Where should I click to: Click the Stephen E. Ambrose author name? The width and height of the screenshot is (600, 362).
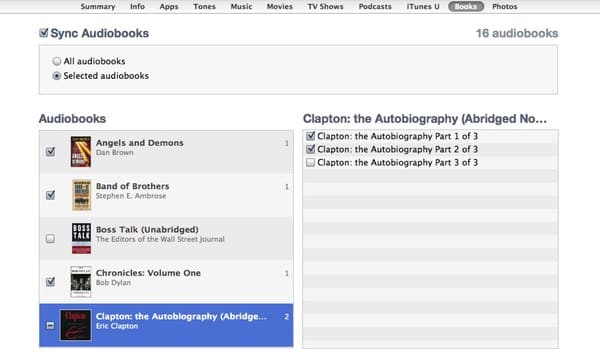[131, 196]
